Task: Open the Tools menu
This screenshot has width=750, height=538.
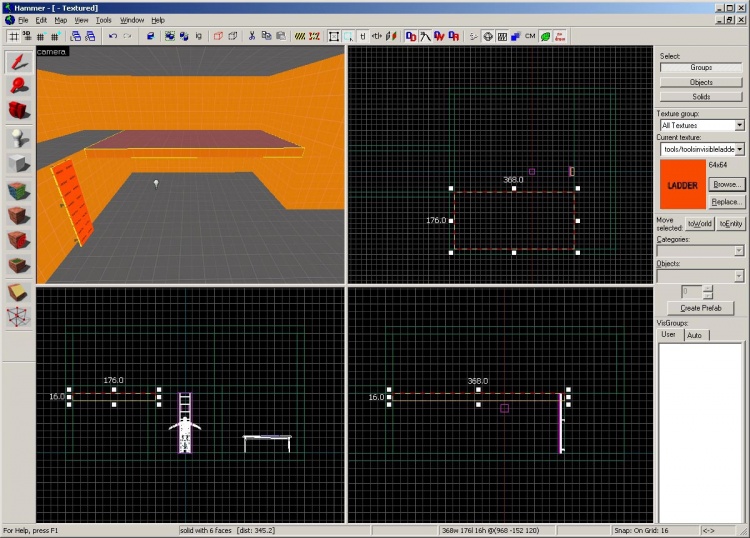Action: click(x=103, y=20)
